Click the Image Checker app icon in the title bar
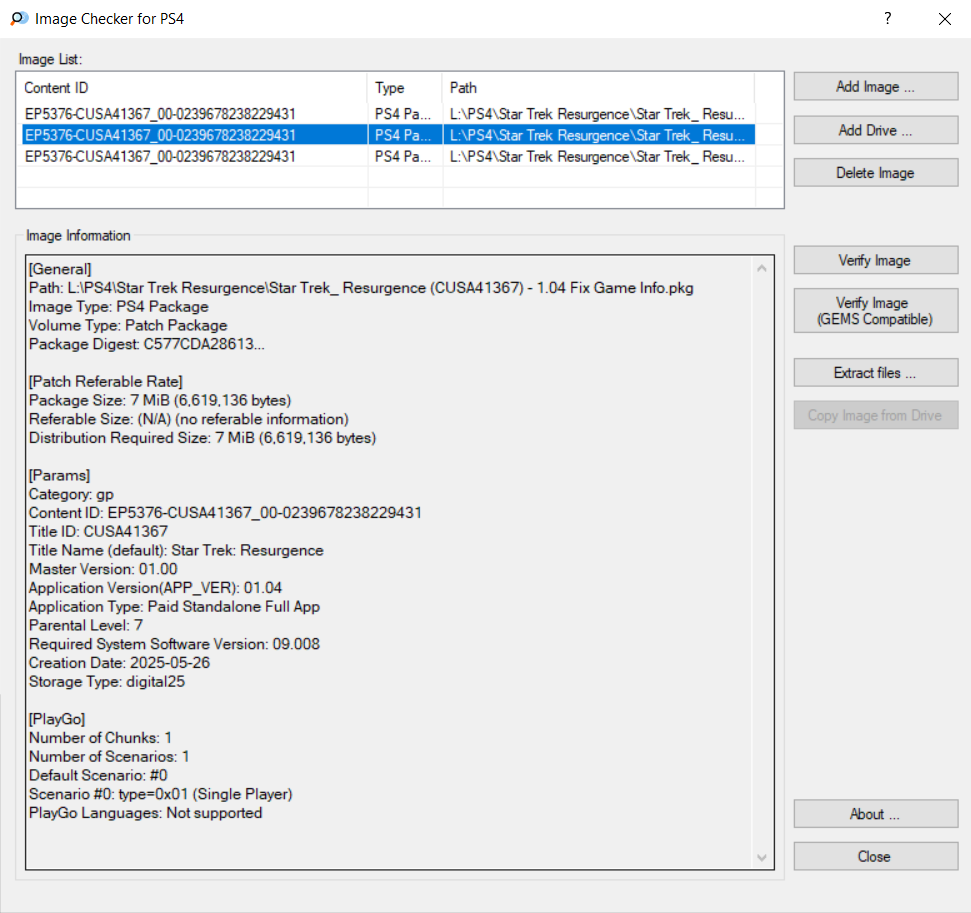Image resolution: width=971 pixels, height=913 pixels. point(19,19)
